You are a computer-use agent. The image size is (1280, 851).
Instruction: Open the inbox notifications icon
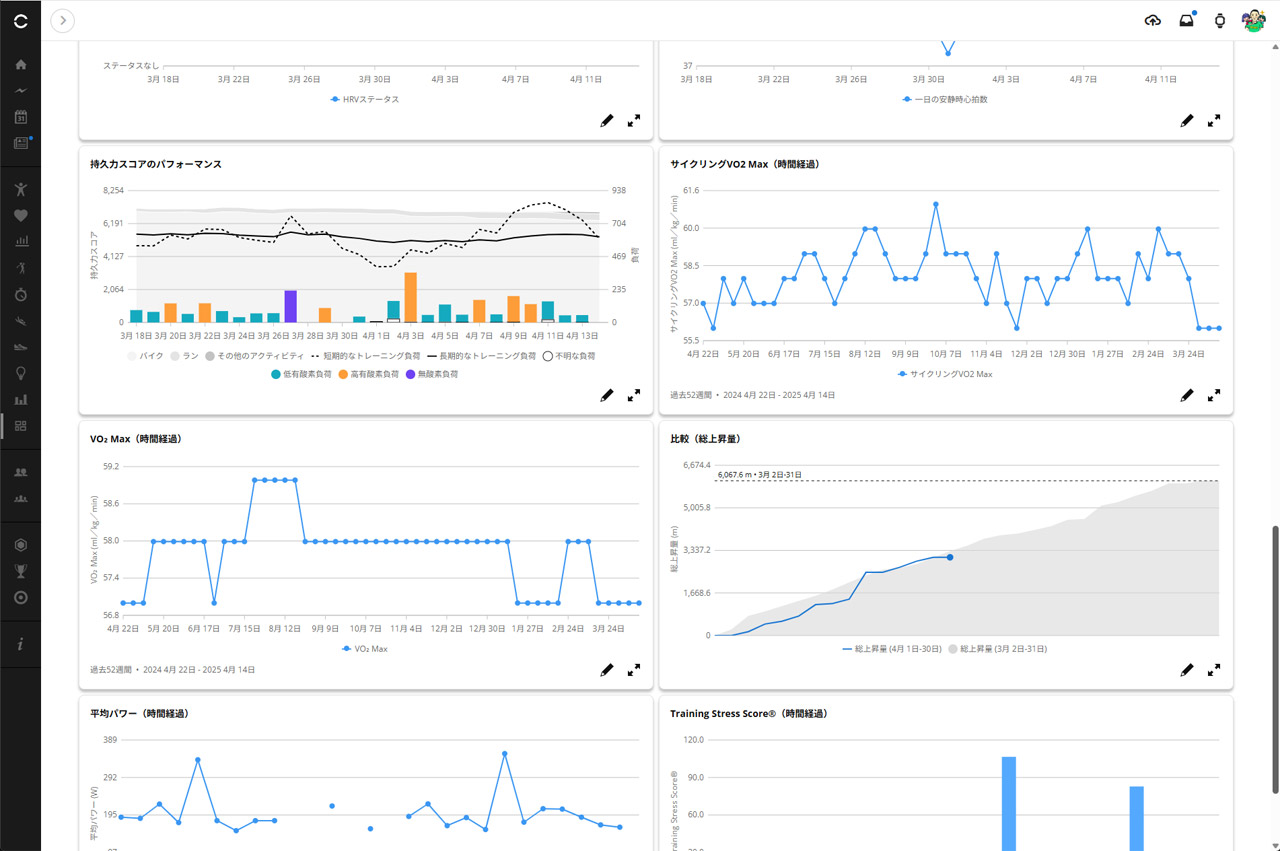(x=1187, y=20)
